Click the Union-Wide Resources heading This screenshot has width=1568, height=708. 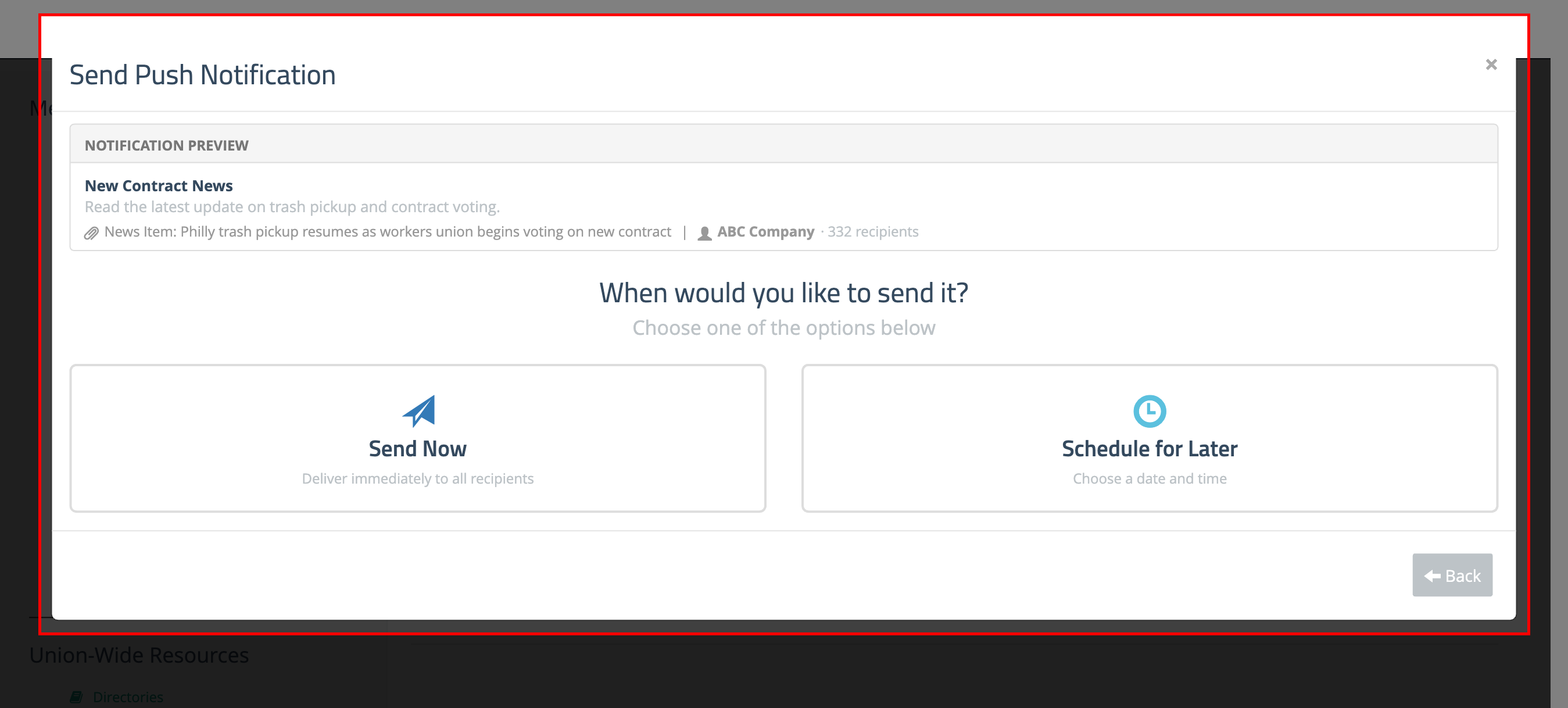click(x=139, y=655)
